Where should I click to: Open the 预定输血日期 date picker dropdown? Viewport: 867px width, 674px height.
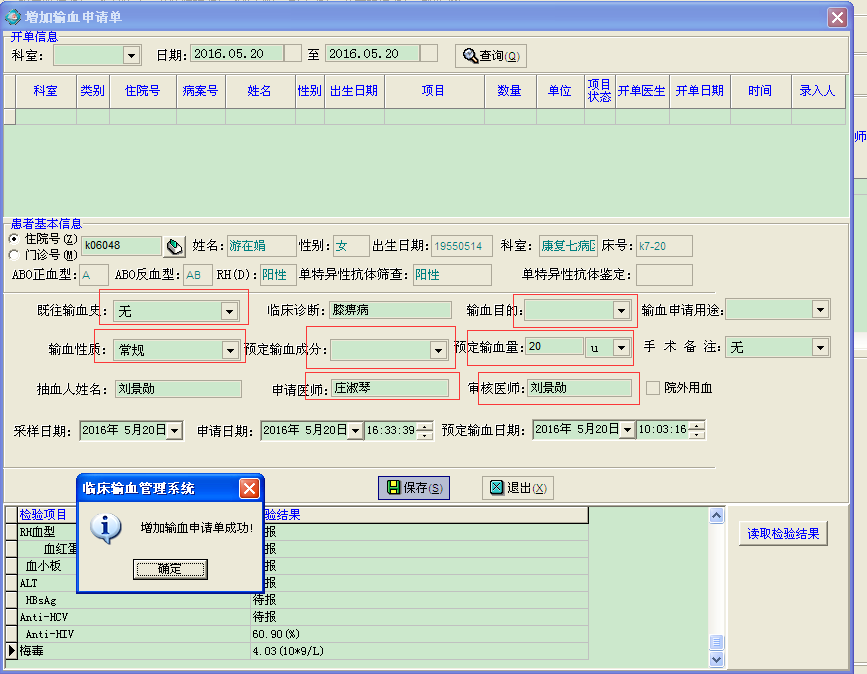(628, 430)
